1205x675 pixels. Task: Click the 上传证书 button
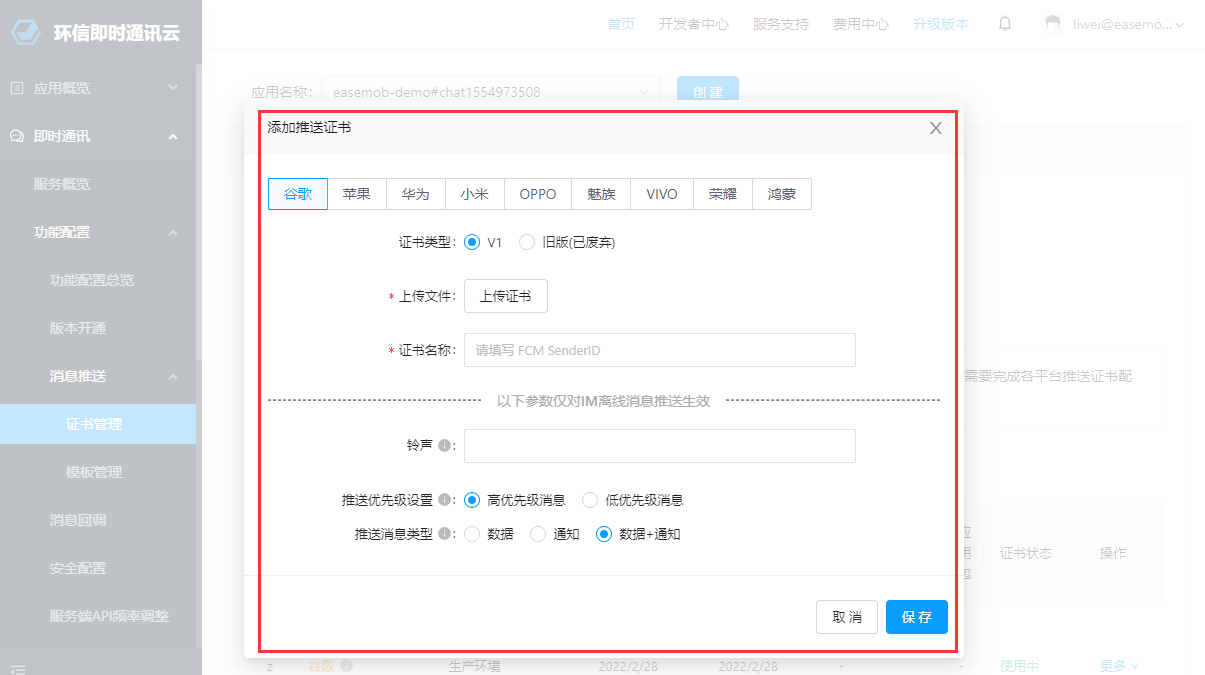505,296
